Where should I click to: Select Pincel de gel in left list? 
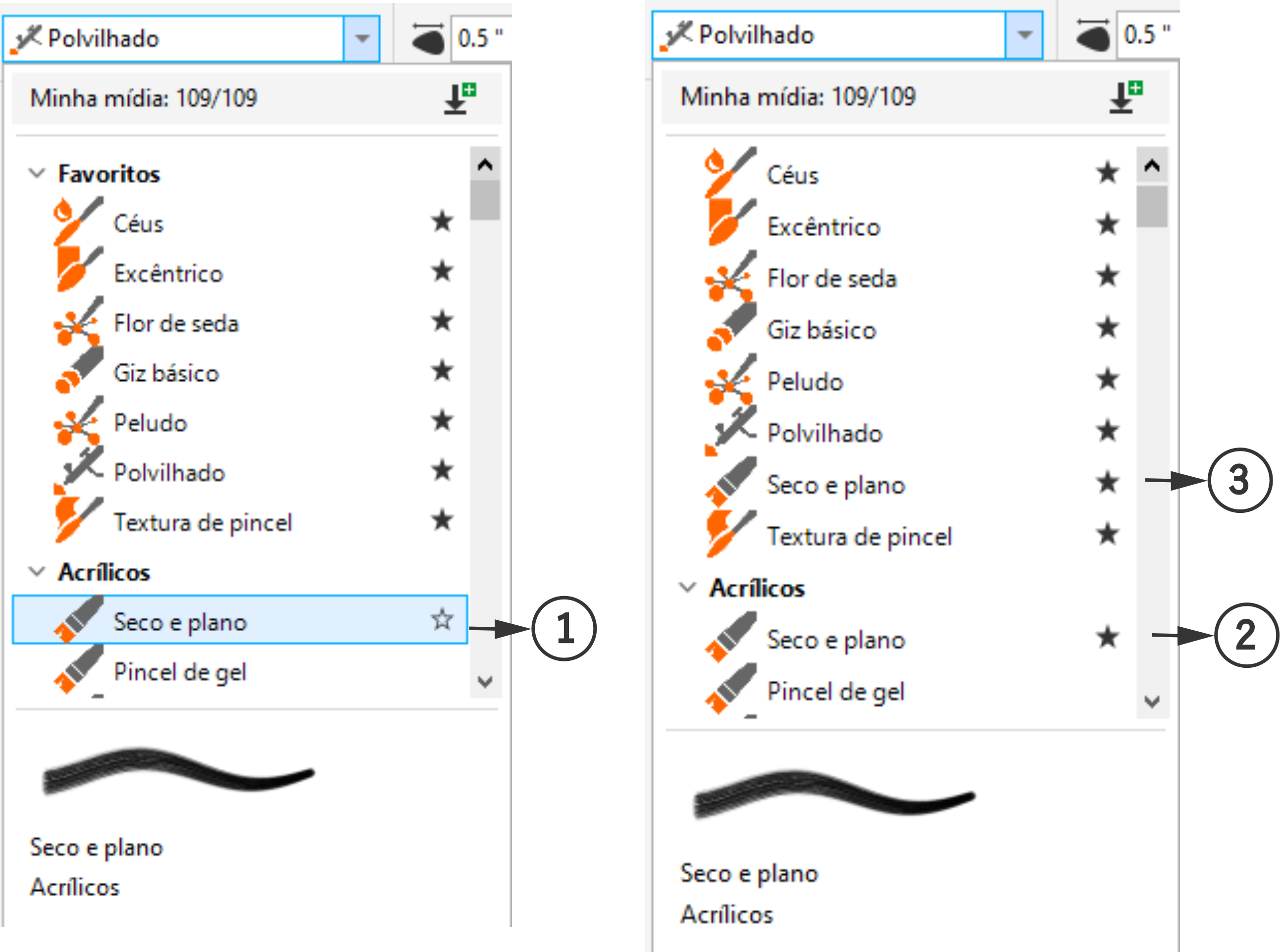180,672
